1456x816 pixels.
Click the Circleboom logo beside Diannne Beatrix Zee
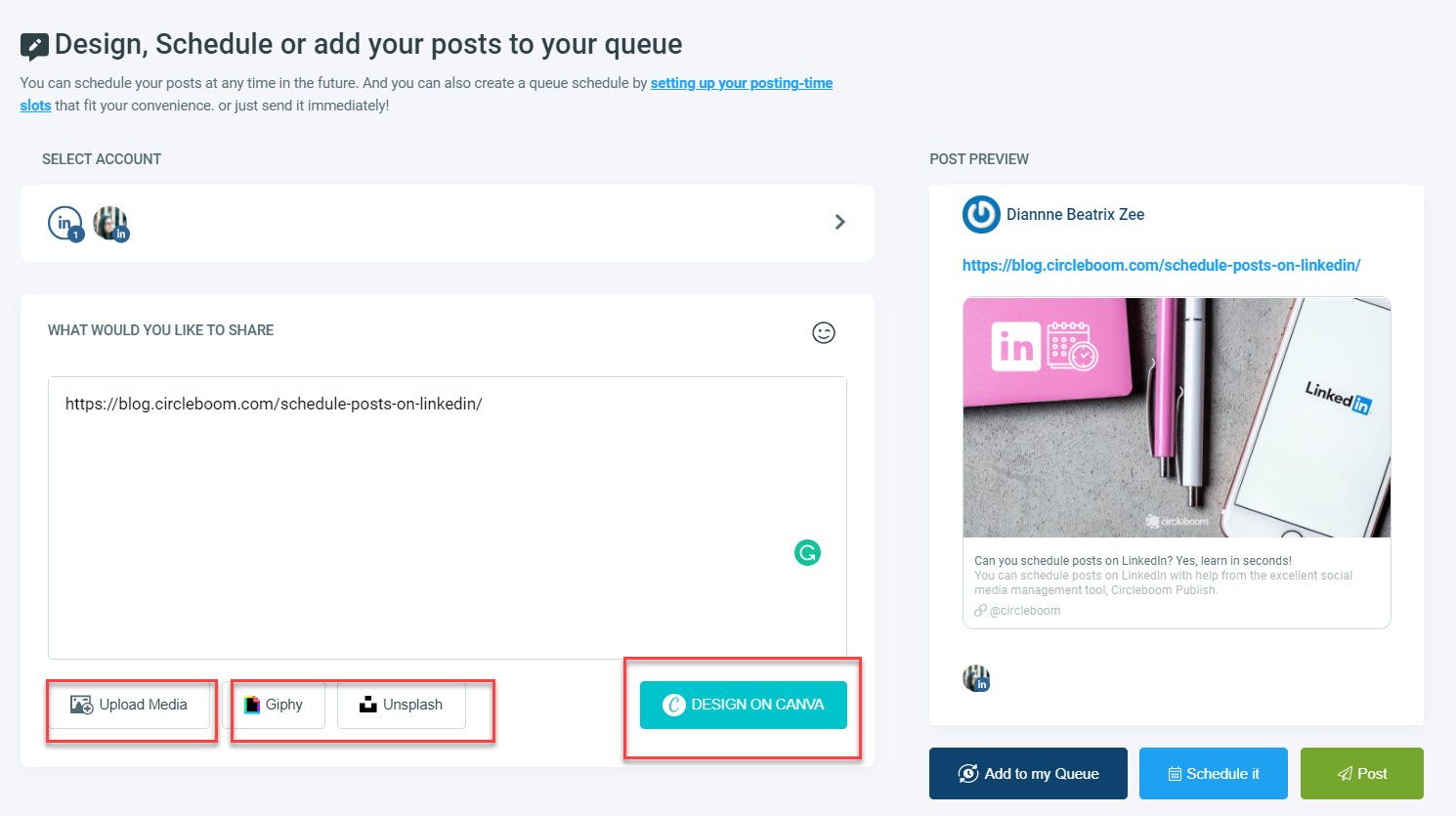pos(981,214)
